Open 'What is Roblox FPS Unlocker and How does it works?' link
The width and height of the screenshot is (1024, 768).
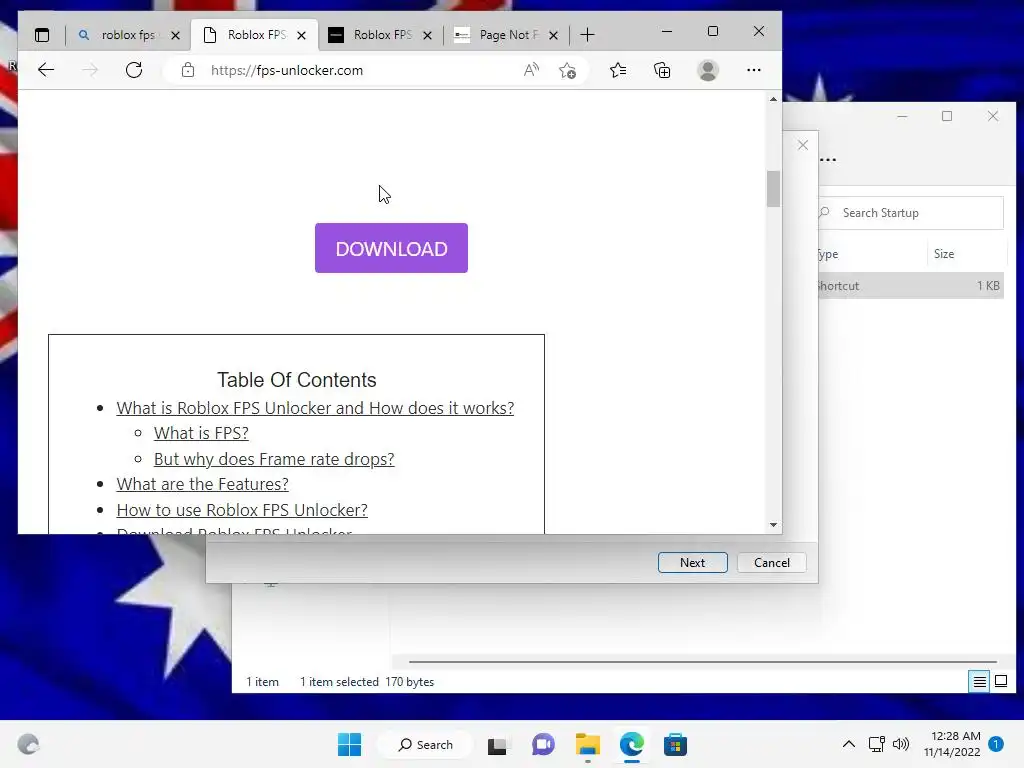[x=315, y=408]
